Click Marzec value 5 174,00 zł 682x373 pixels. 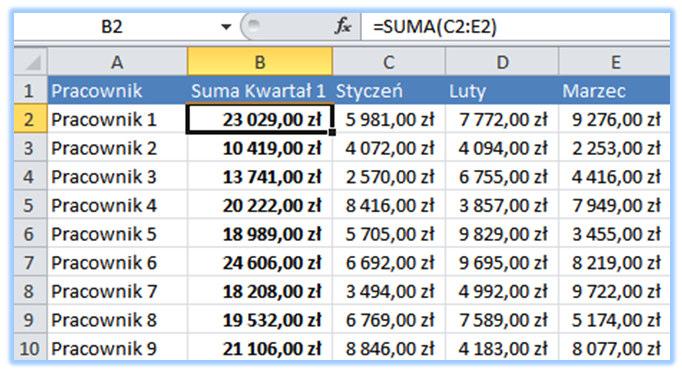615,320
